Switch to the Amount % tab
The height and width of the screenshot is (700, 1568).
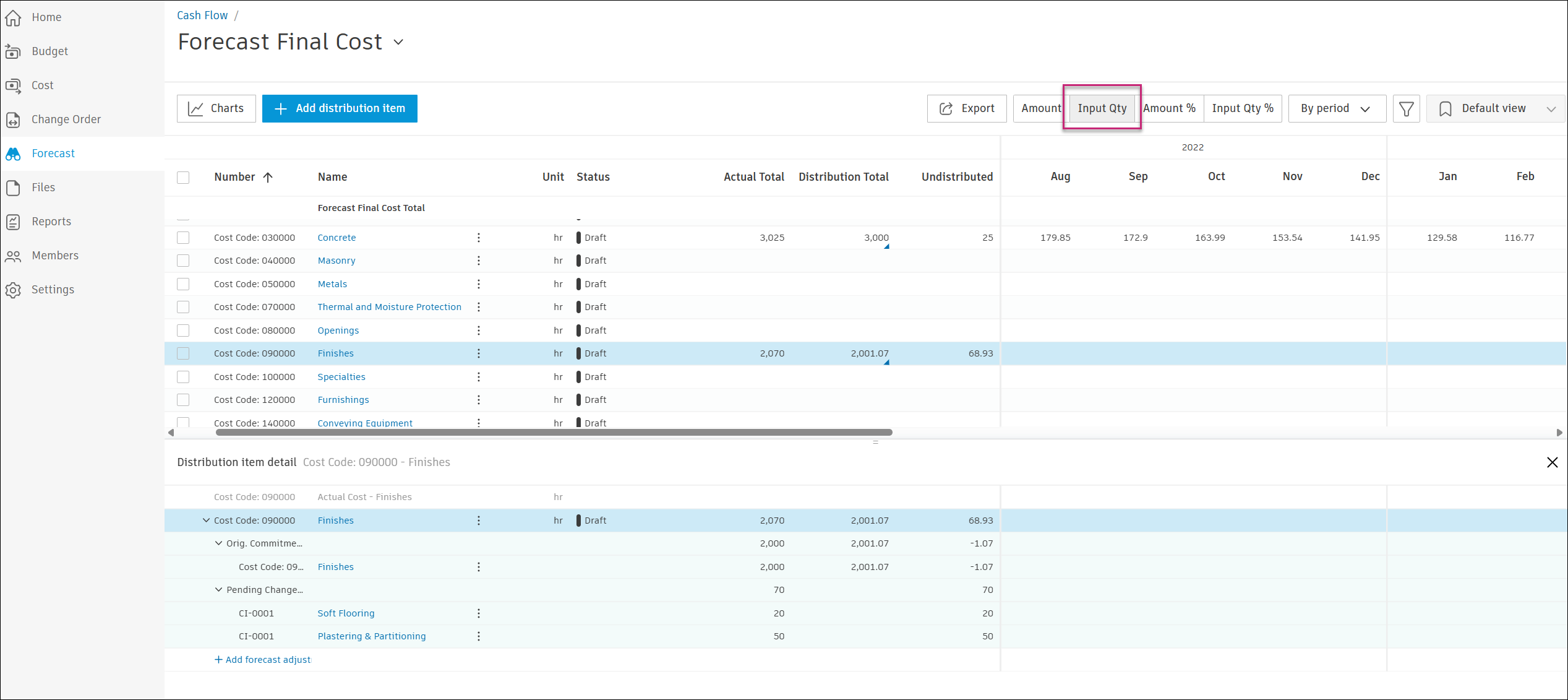[1169, 109]
